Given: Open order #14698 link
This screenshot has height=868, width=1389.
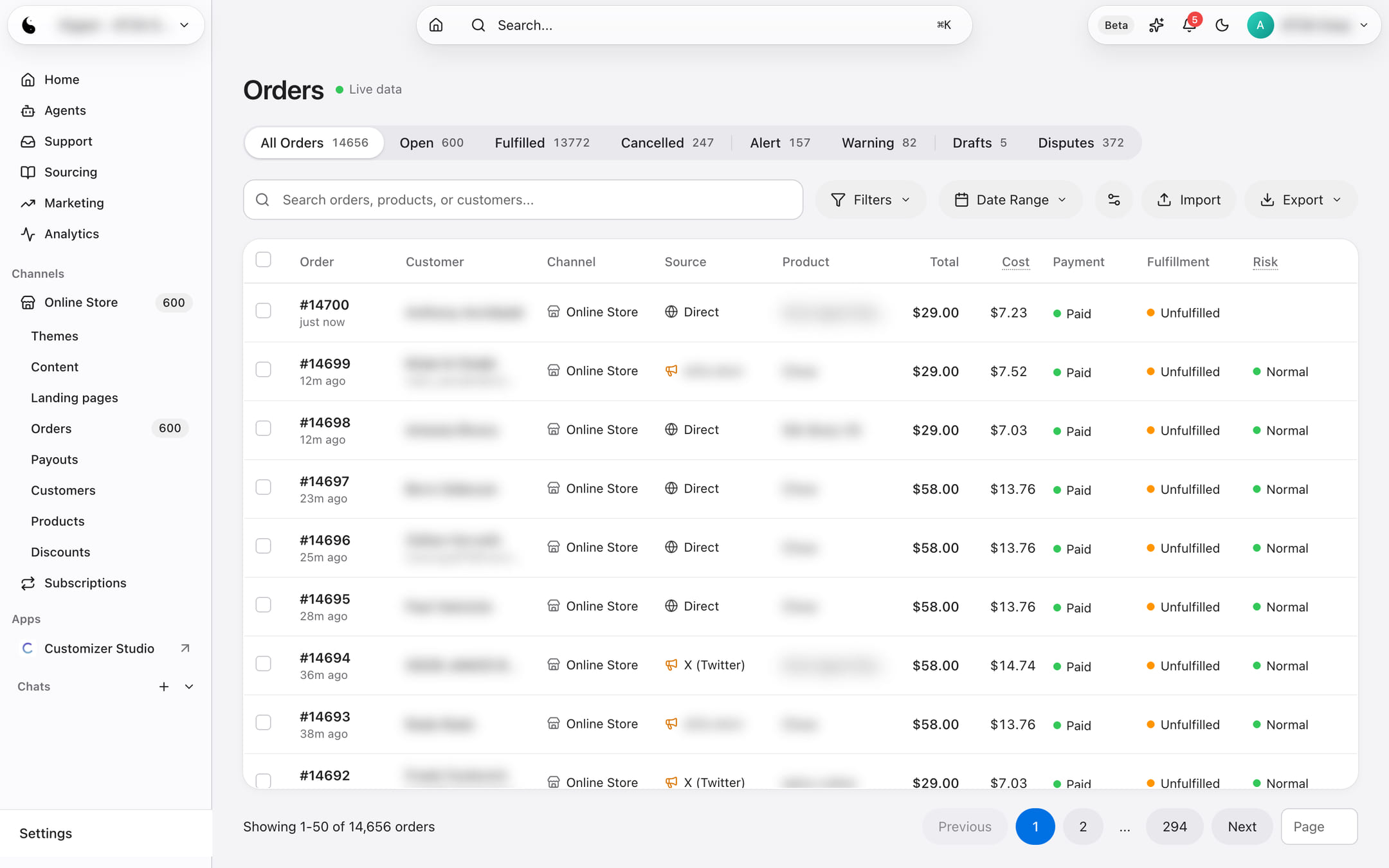Looking at the screenshot, I should pos(325,422).
